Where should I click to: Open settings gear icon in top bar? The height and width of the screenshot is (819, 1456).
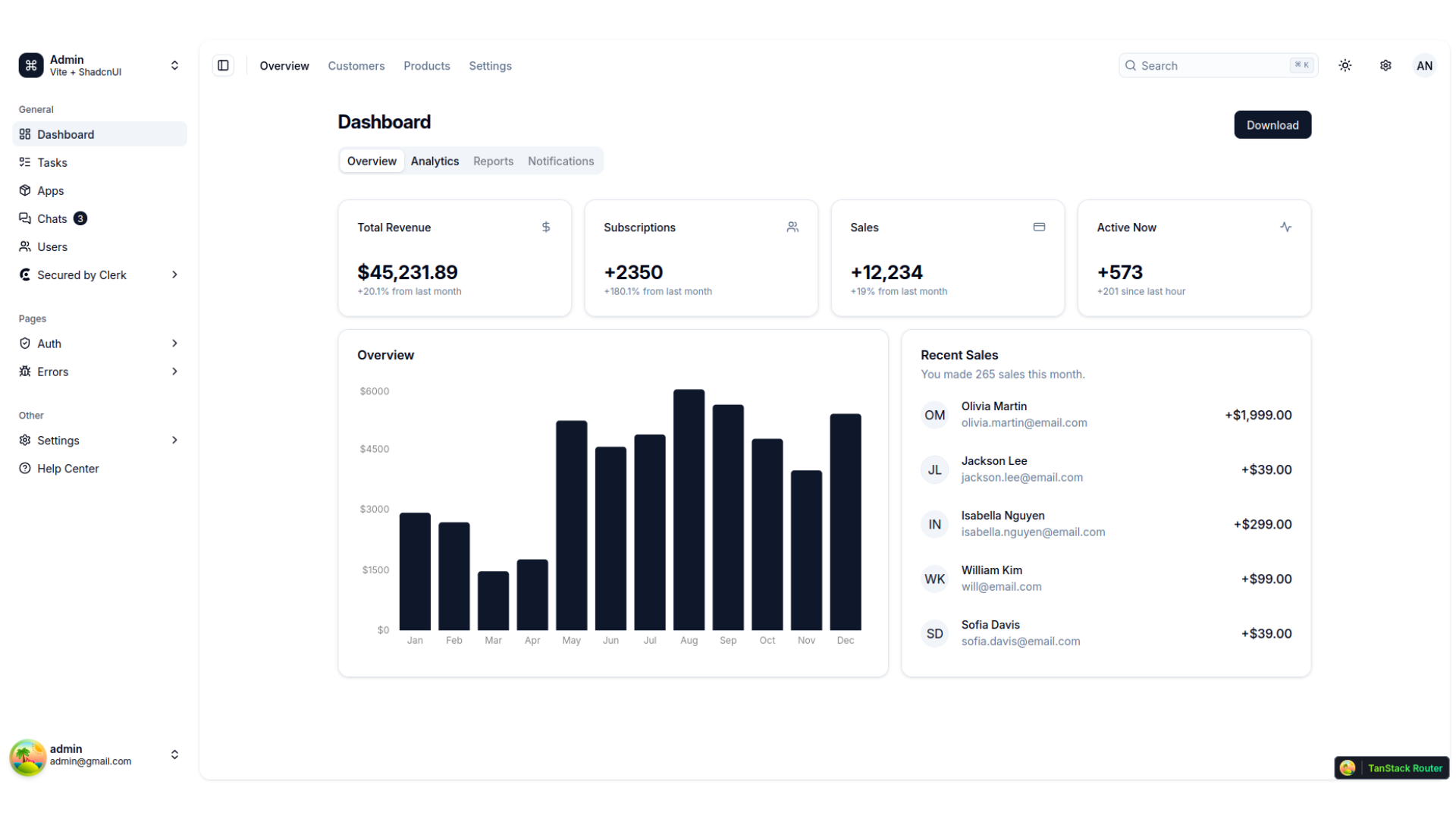[x=1385, y=66]
